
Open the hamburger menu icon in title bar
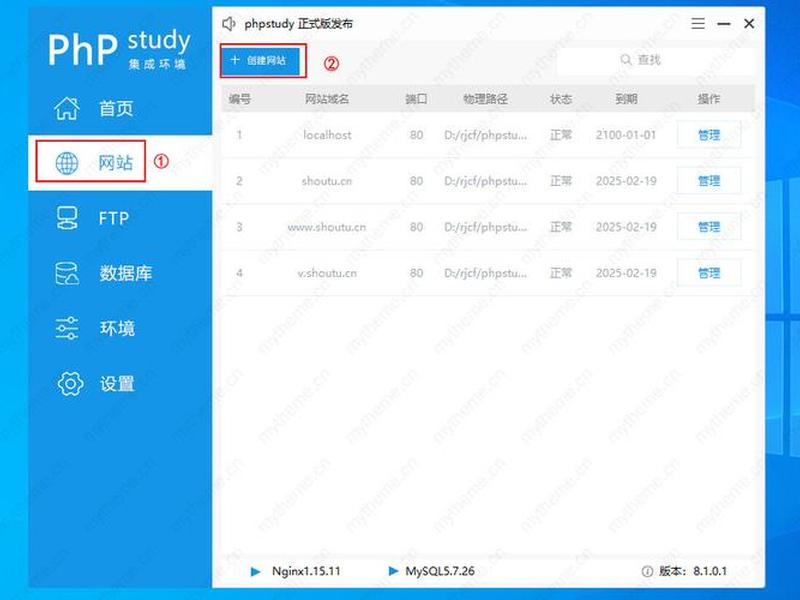pos(698,23)
